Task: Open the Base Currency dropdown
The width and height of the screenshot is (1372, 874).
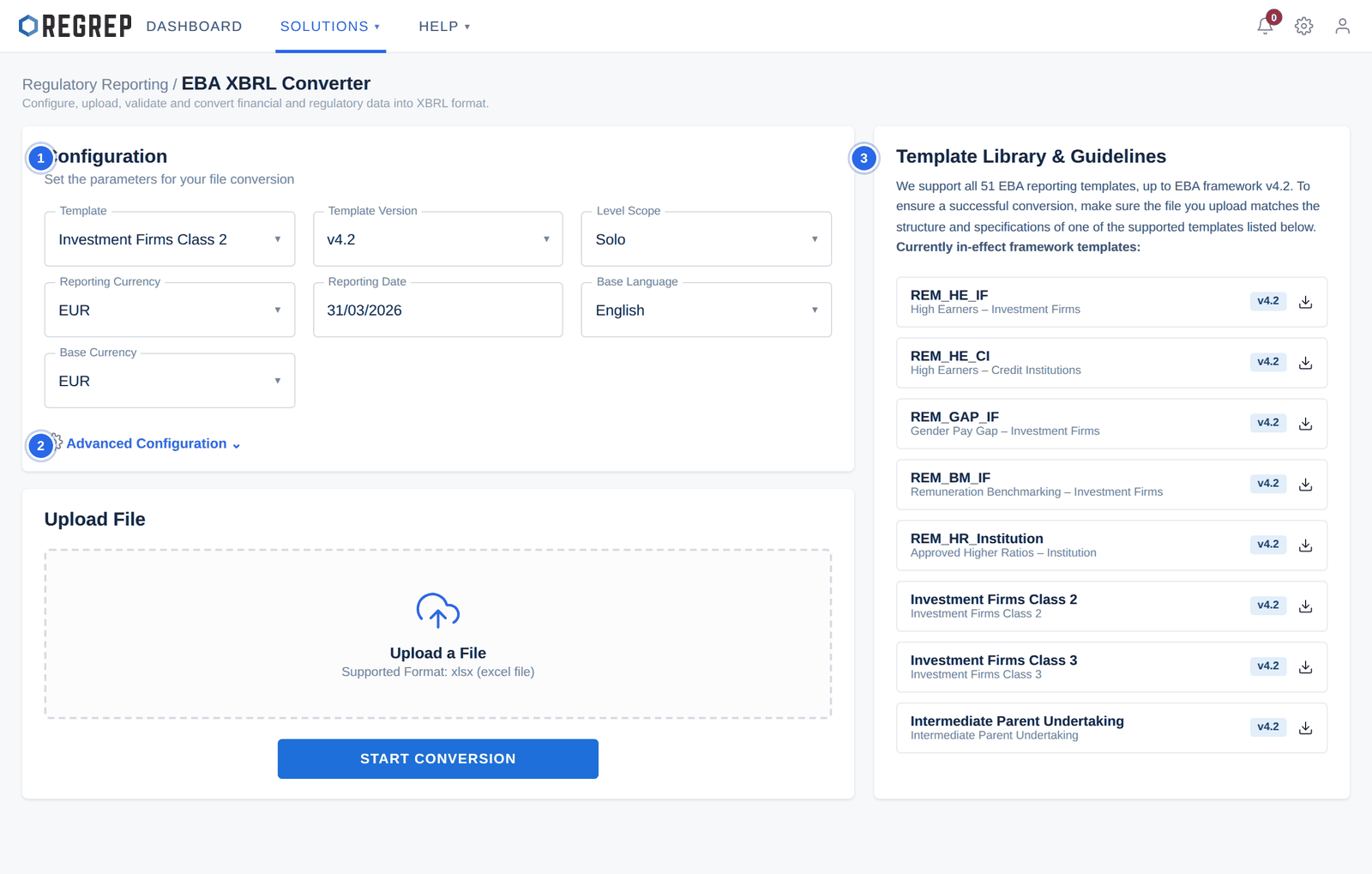Action: click(170, 381)
